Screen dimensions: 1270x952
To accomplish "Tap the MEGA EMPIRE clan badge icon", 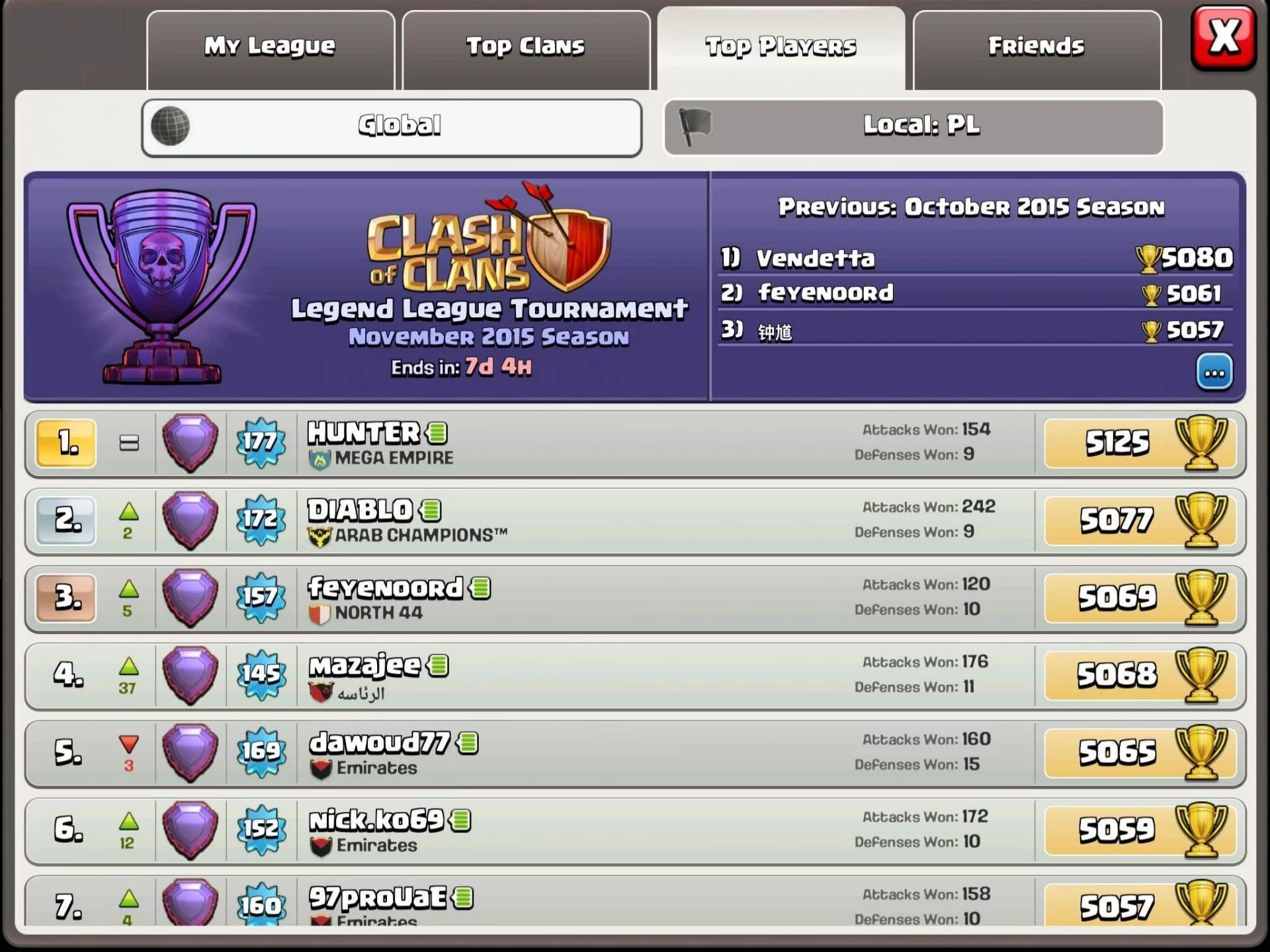I will [x=320, y=459].
